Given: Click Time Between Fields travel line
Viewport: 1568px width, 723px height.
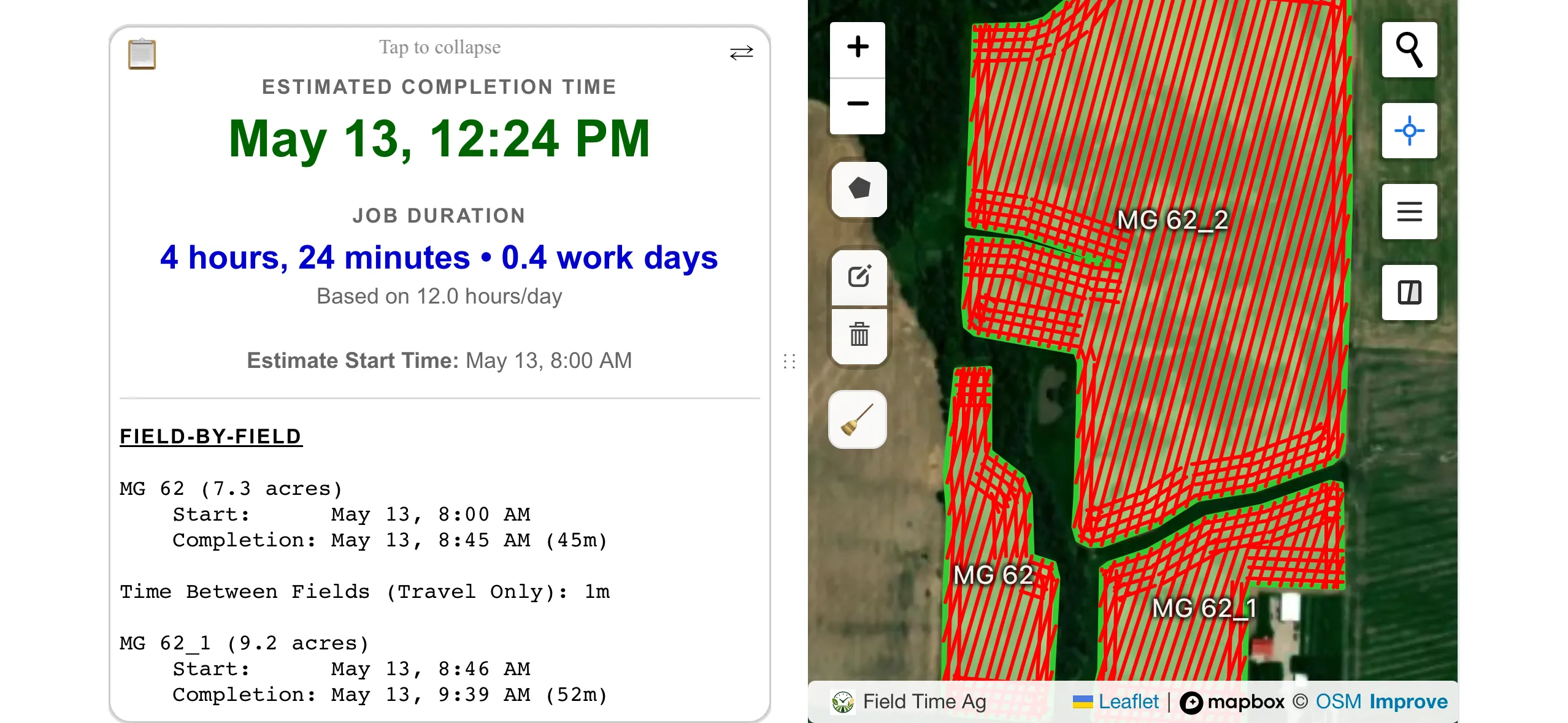Looking at the screenshot, I should pos(365,592).
